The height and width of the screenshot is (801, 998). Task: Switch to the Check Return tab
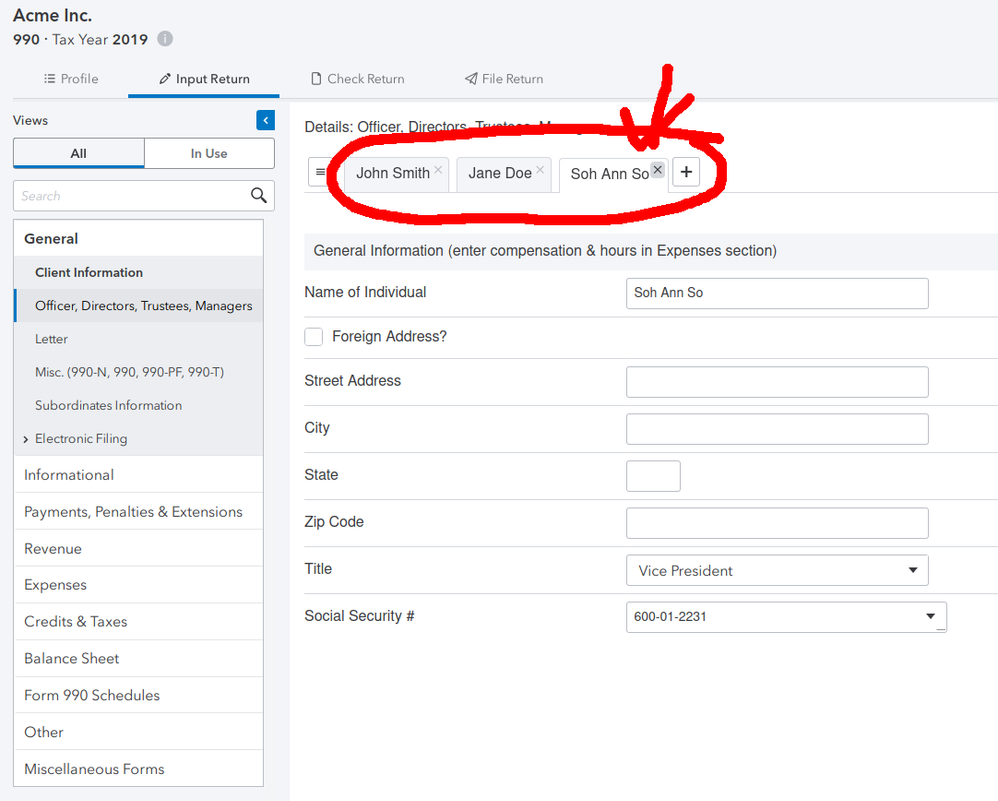coord(358,79)
